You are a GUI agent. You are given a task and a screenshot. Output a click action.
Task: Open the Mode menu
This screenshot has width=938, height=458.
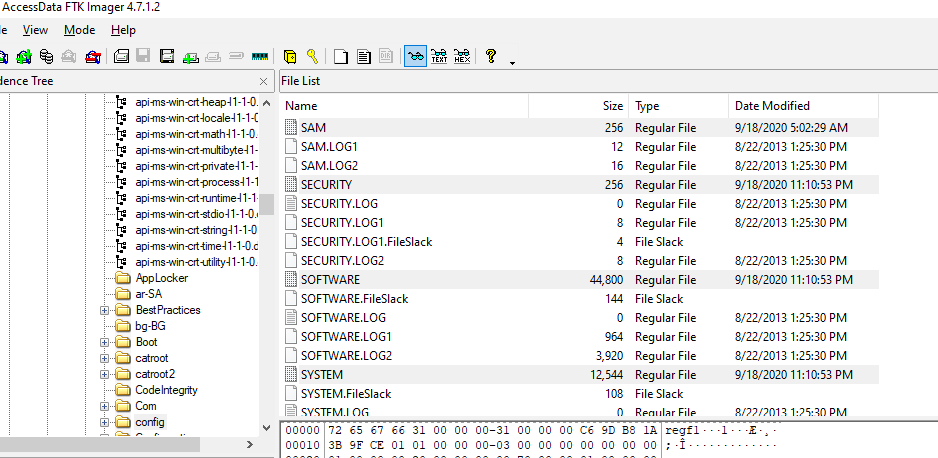(x=80, y=30)
